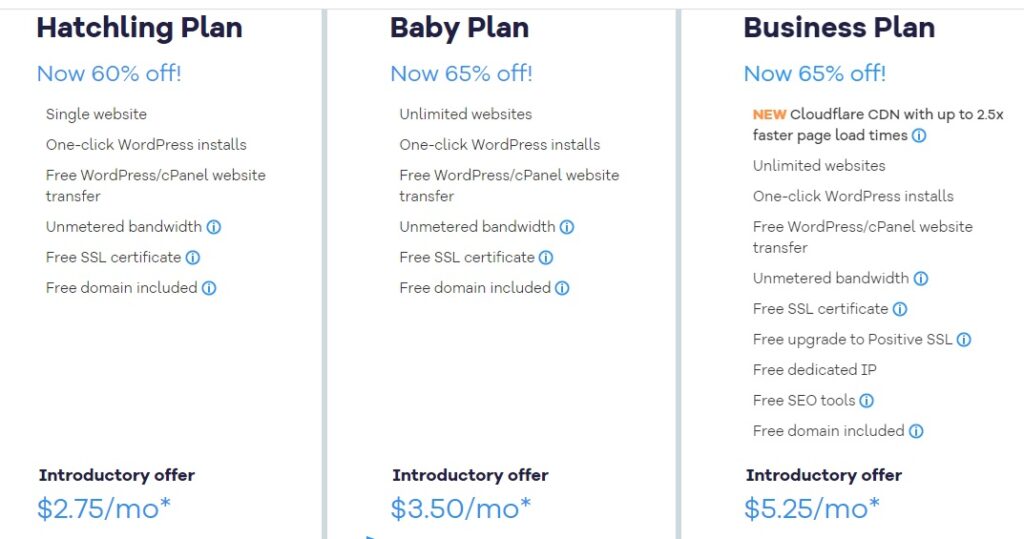Click info icon next to Baby Plan Free domain included

point(562,288)
